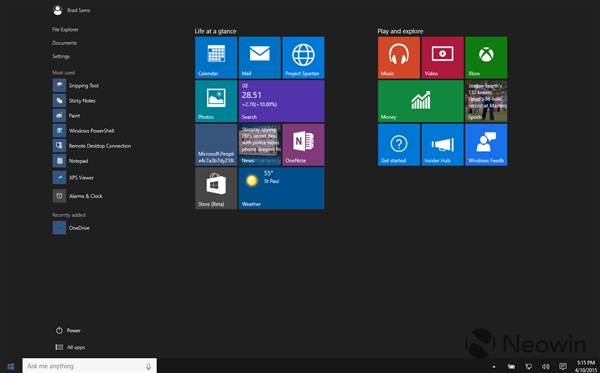Open the Search stock tile showing 28.51
The image size is (600, 373).
pos(282,101)
